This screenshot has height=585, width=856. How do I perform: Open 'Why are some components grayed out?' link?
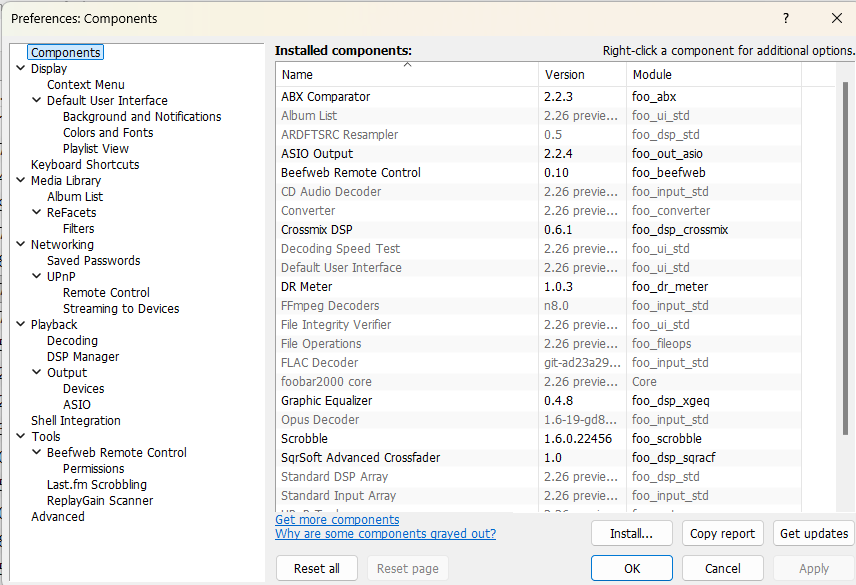point(385,534)
